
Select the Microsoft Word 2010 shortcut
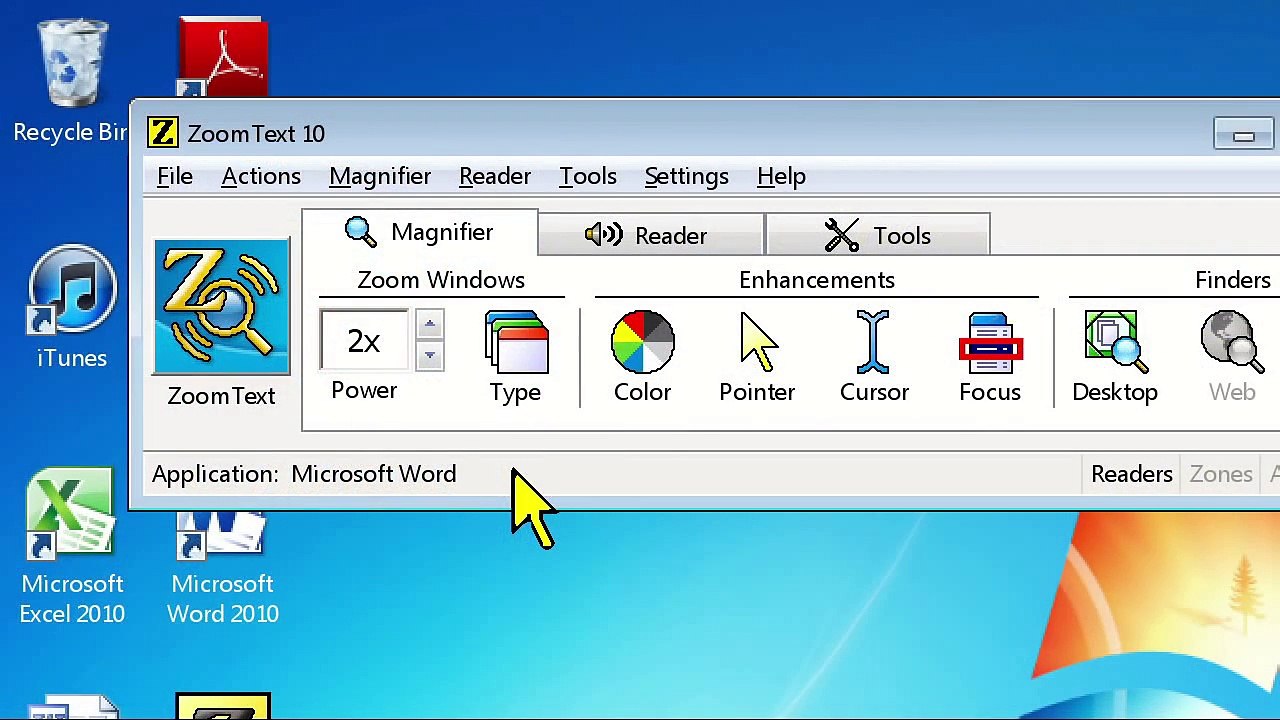tap(222, 568)
